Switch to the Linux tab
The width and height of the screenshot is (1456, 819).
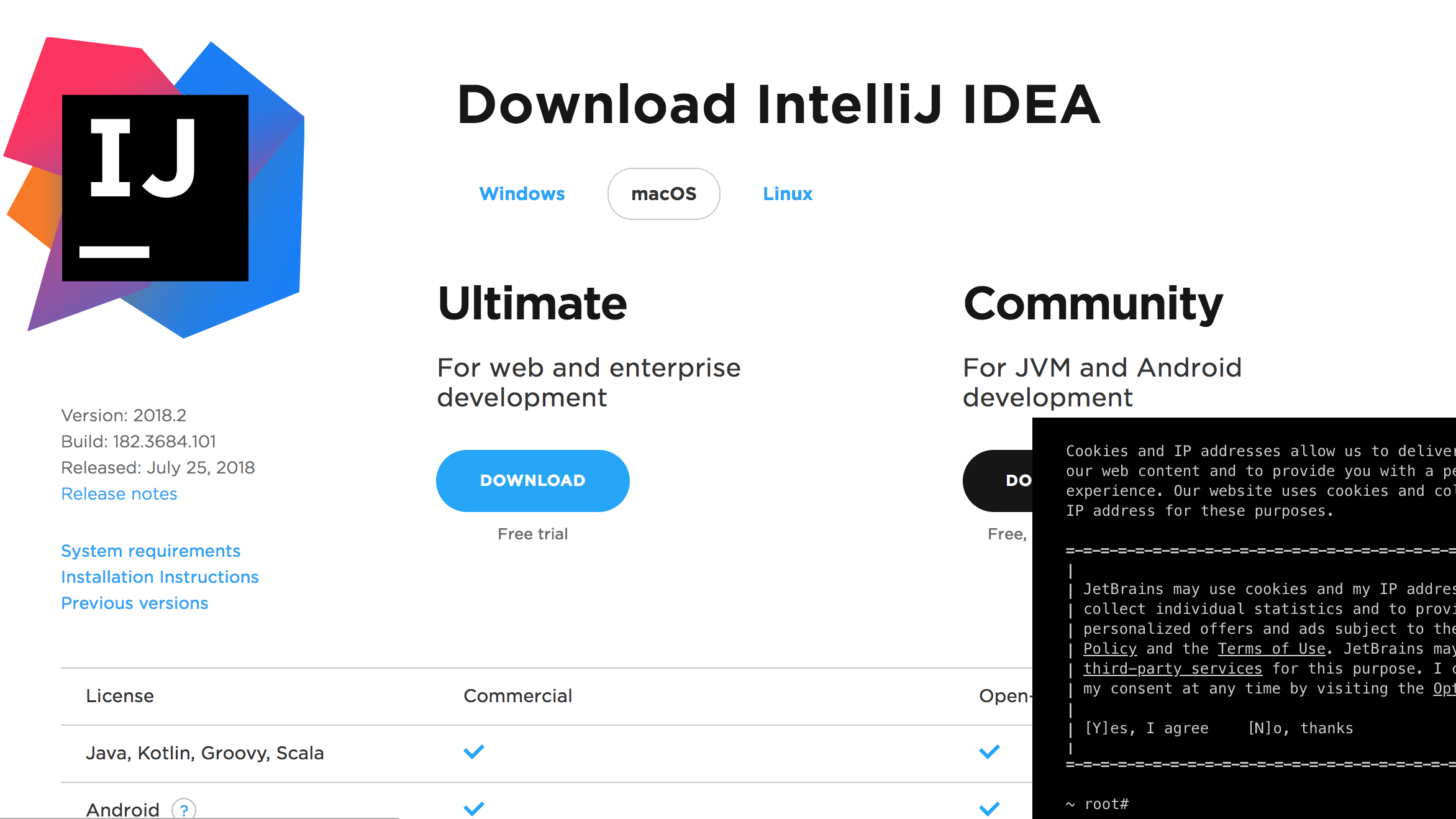click(x=788, y=194)
